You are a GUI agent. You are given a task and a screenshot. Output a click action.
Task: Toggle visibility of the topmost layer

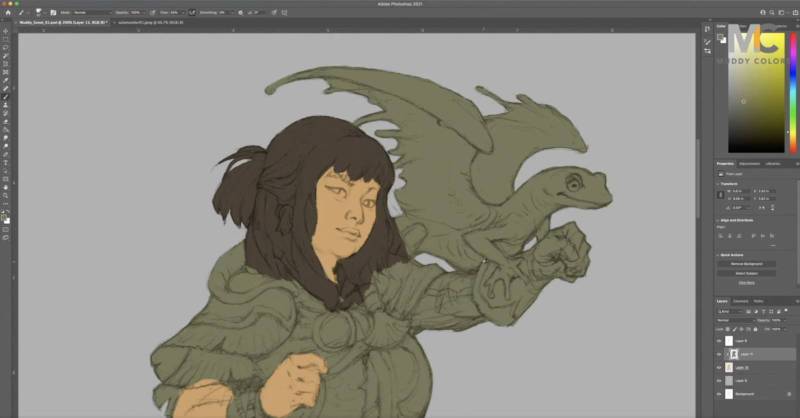[x=718, y=341]
